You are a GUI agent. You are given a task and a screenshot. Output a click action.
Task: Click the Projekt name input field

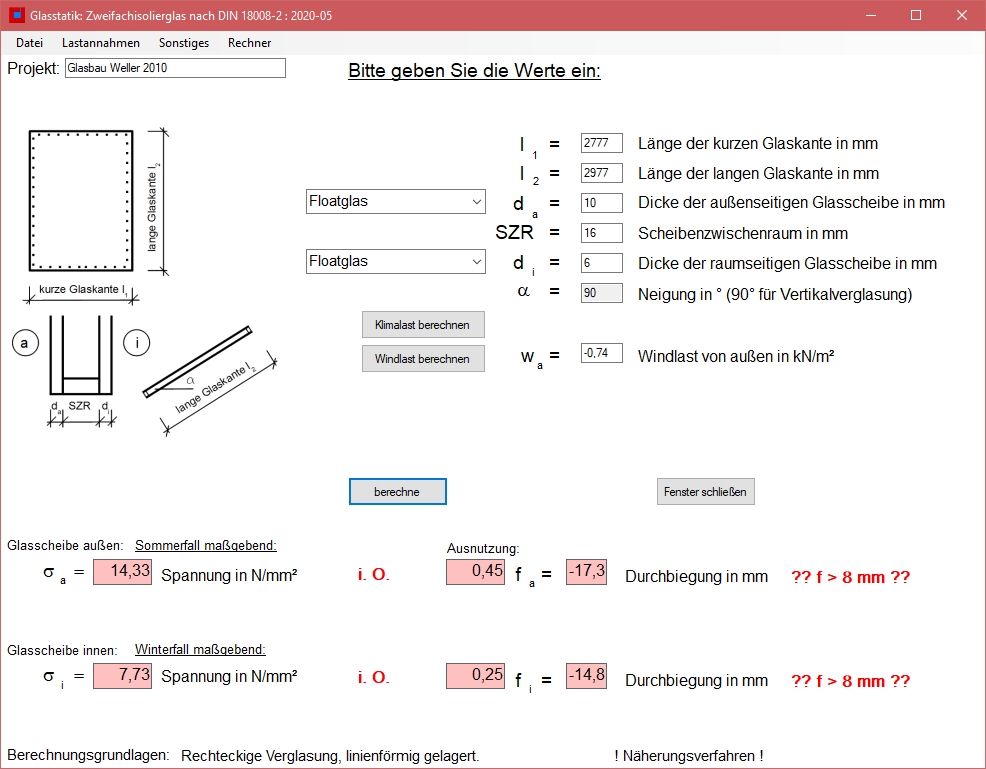175,68
